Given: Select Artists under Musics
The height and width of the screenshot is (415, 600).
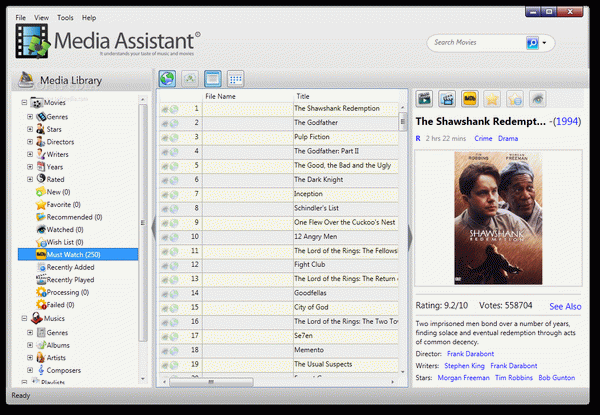Looking at the screenshot, I should 51,358.
